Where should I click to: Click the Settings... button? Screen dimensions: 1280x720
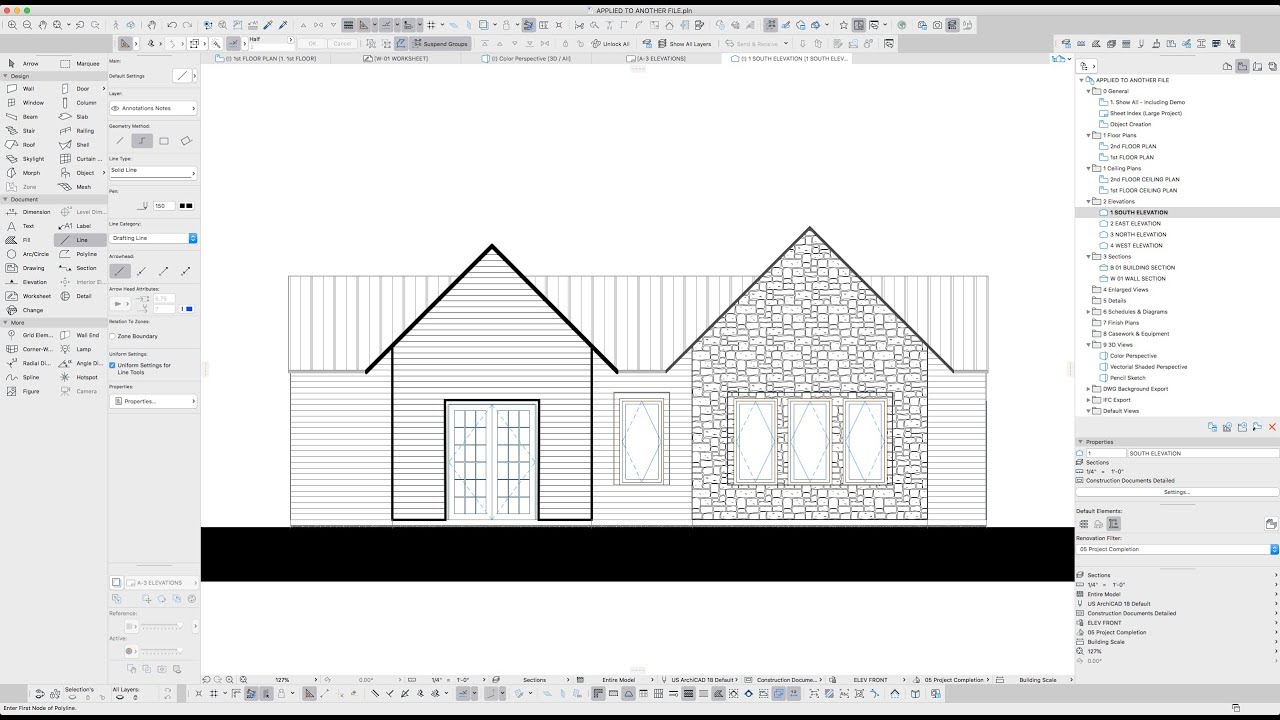[1177, 492]
